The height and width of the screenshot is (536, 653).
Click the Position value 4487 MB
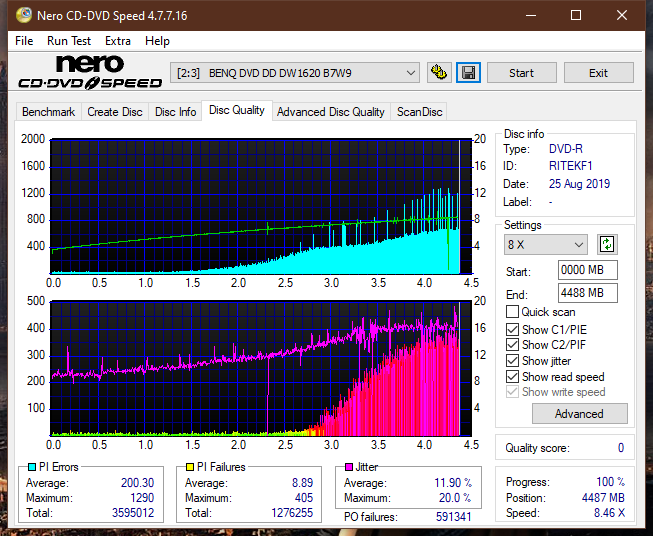pos(603,498)
